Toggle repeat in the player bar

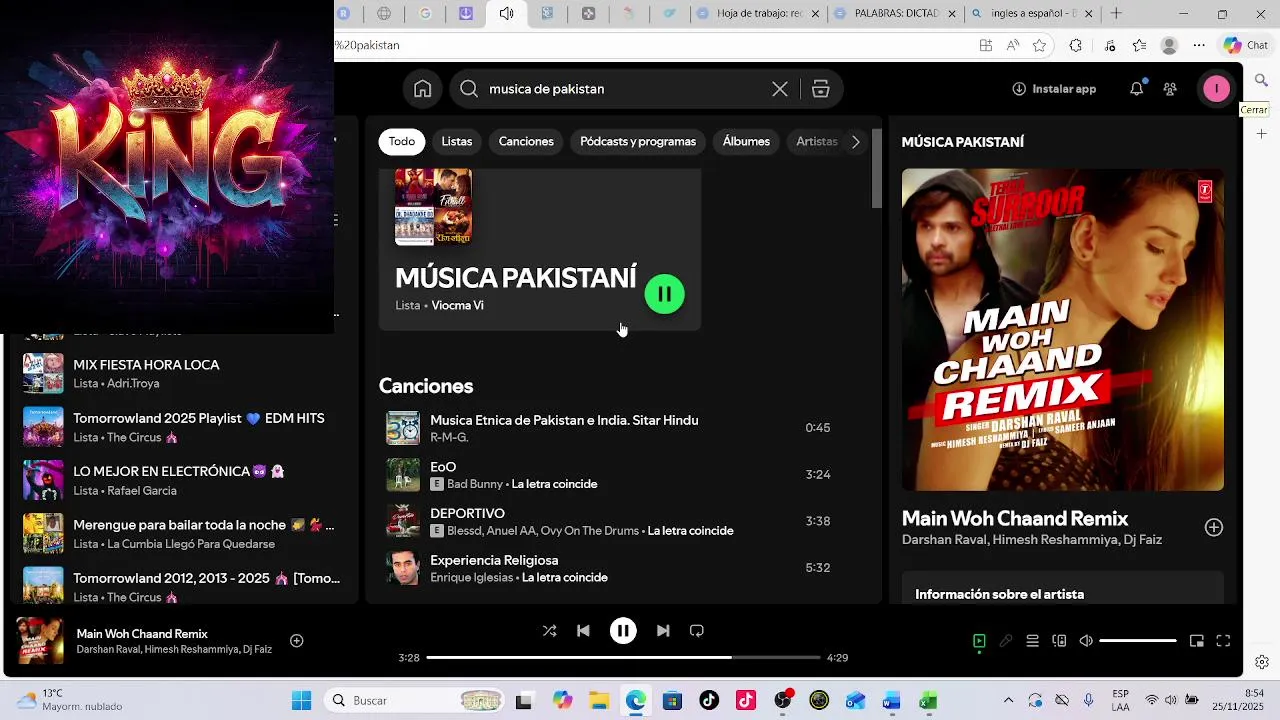pyautogui.click(x=697, y=631)
